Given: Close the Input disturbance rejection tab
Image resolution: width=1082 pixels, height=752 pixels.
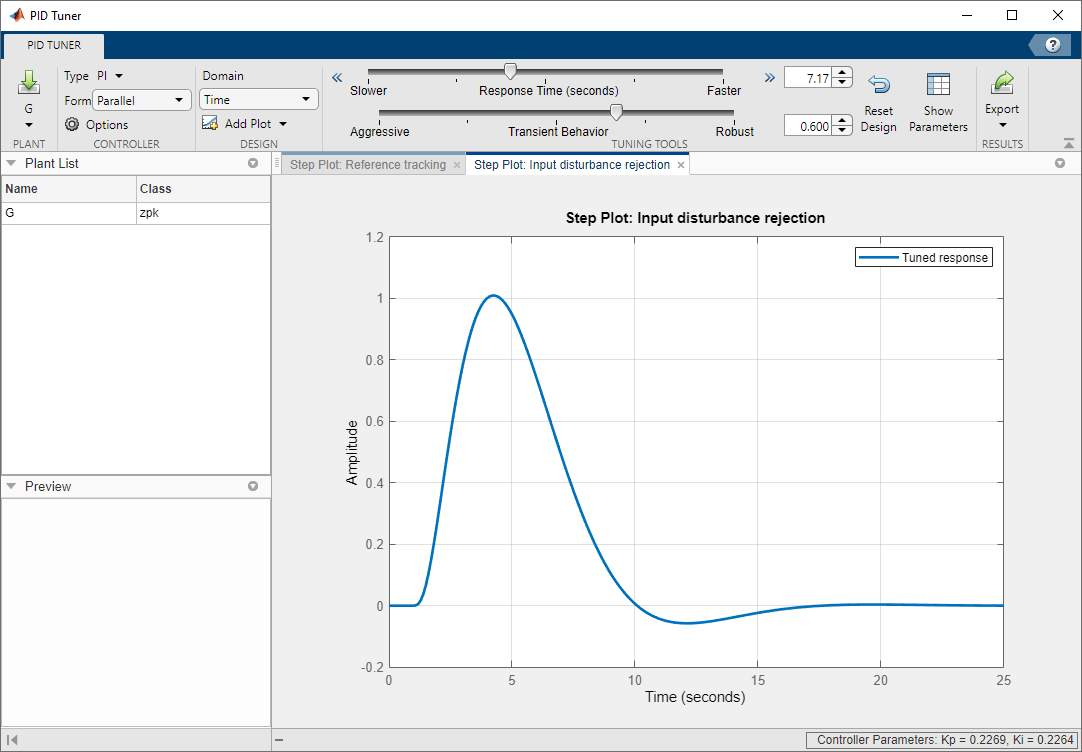Looking at the screenshot, I should click(681, 165).
